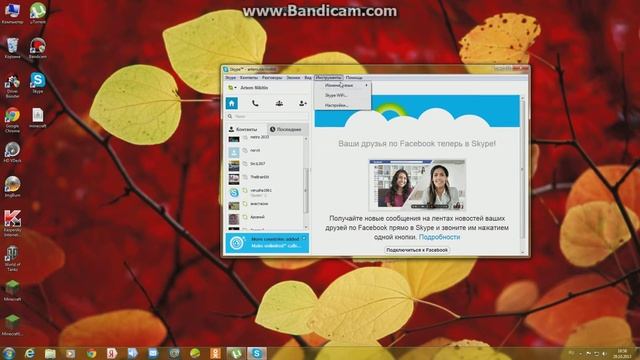This screenshot has height=360, width=640.
Task: Select the World of Tanks shortcut
Action: point(12,259)
